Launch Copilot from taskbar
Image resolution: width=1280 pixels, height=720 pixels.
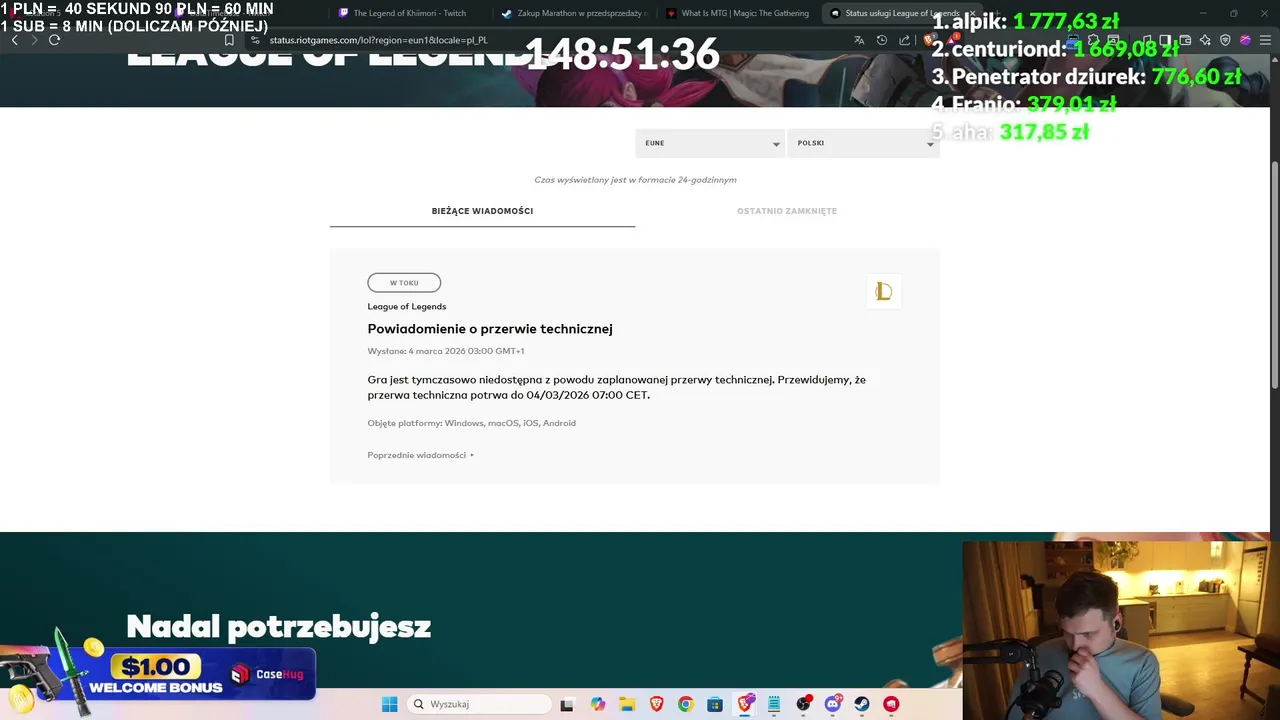tap(597, 704)
